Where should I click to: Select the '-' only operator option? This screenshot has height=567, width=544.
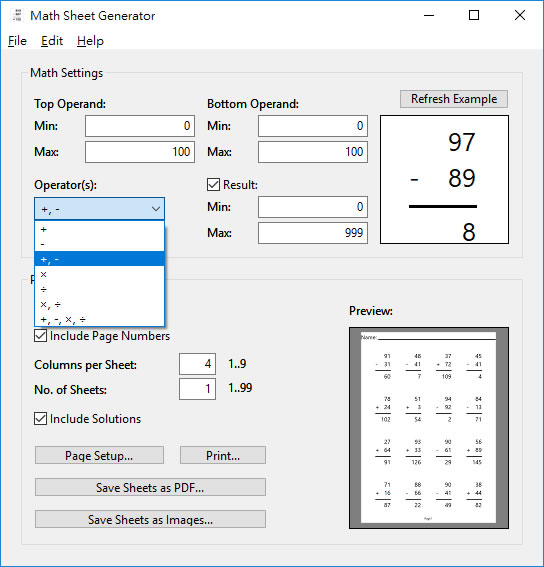99,244
